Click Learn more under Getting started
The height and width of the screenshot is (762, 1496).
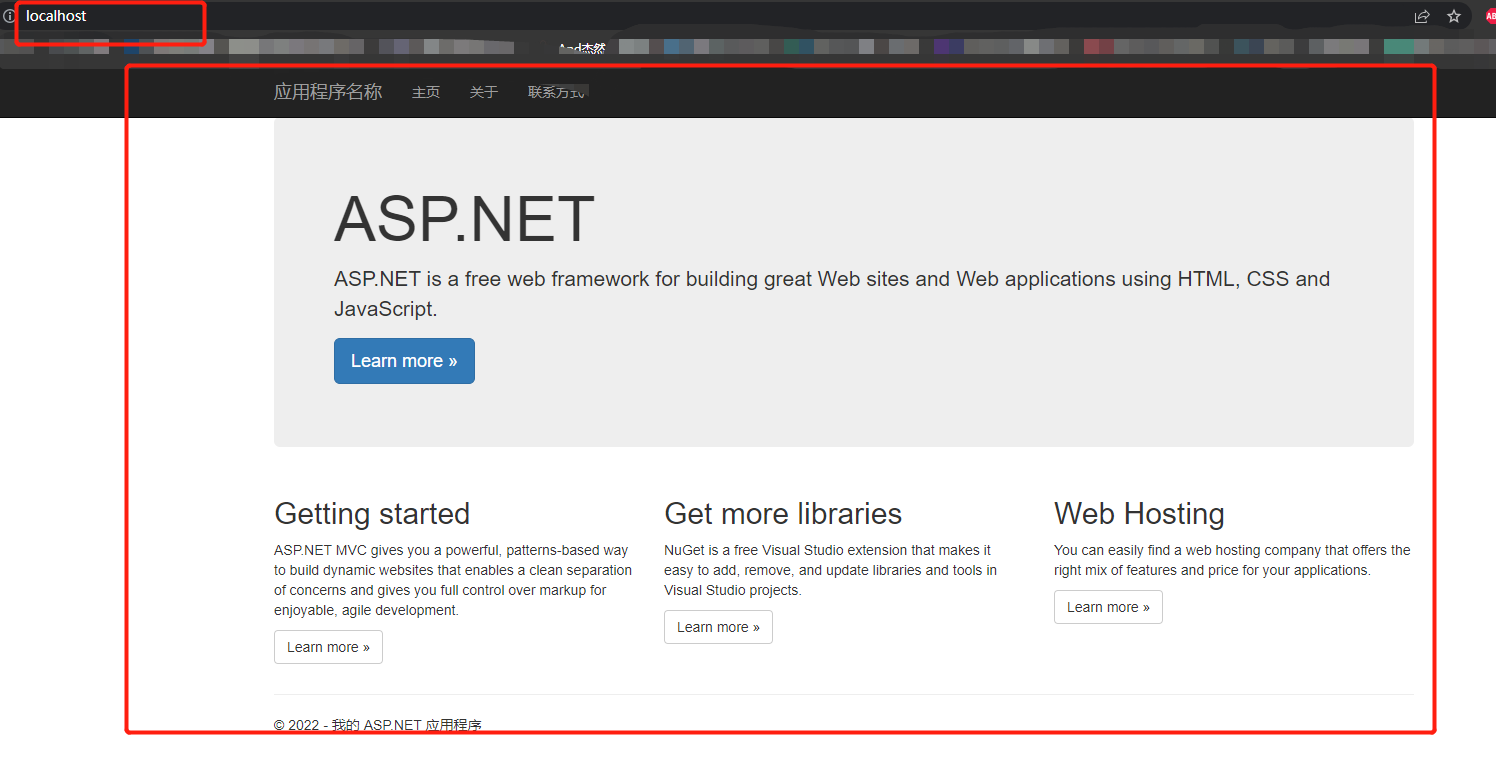pyautogui.click(x=328, y=647)
